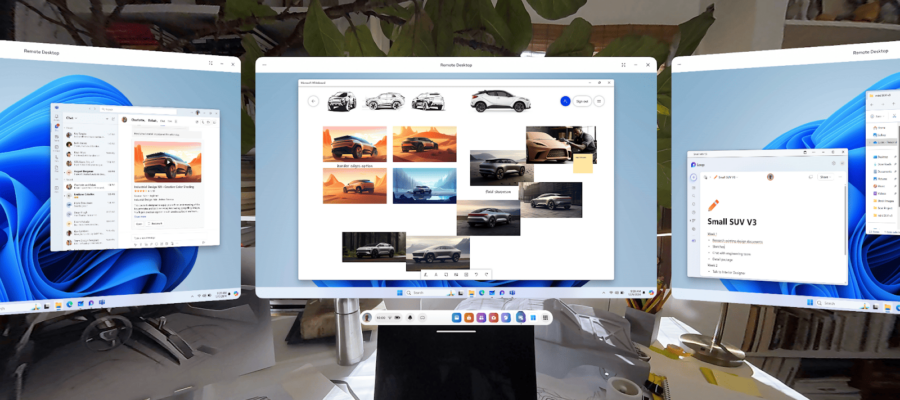Open the Share button in Loop window

(x=824, y=176)
